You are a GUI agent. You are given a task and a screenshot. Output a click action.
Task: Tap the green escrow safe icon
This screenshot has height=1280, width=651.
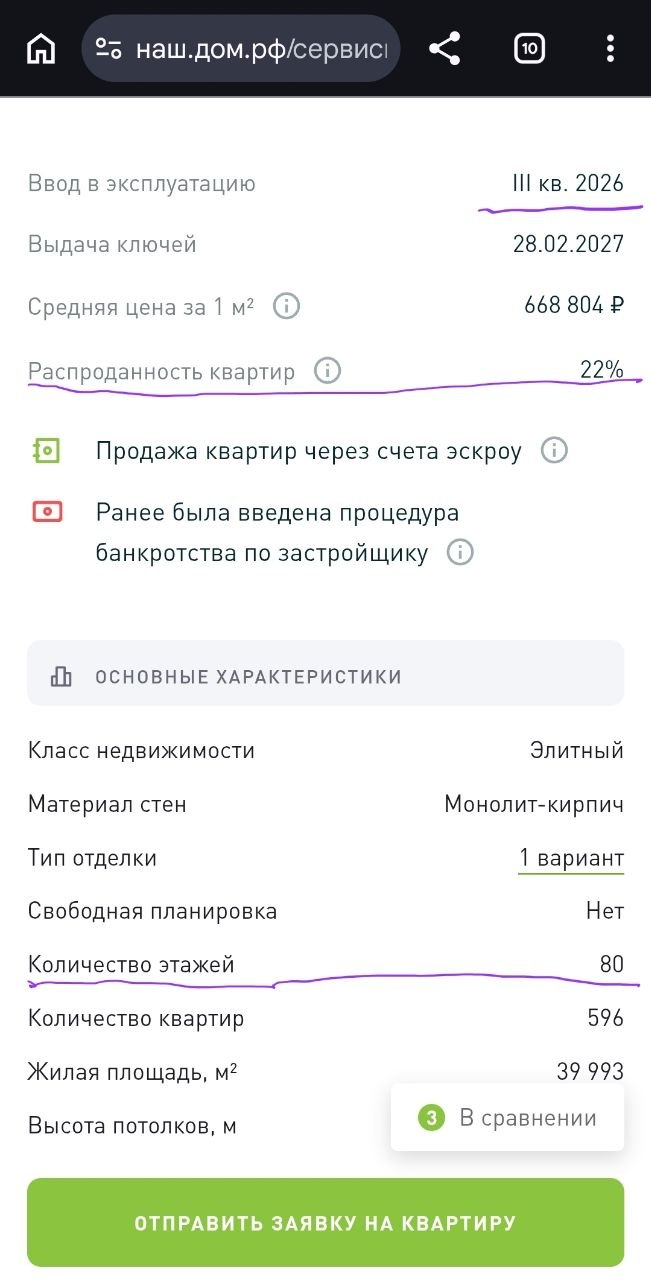coord(46,451)
